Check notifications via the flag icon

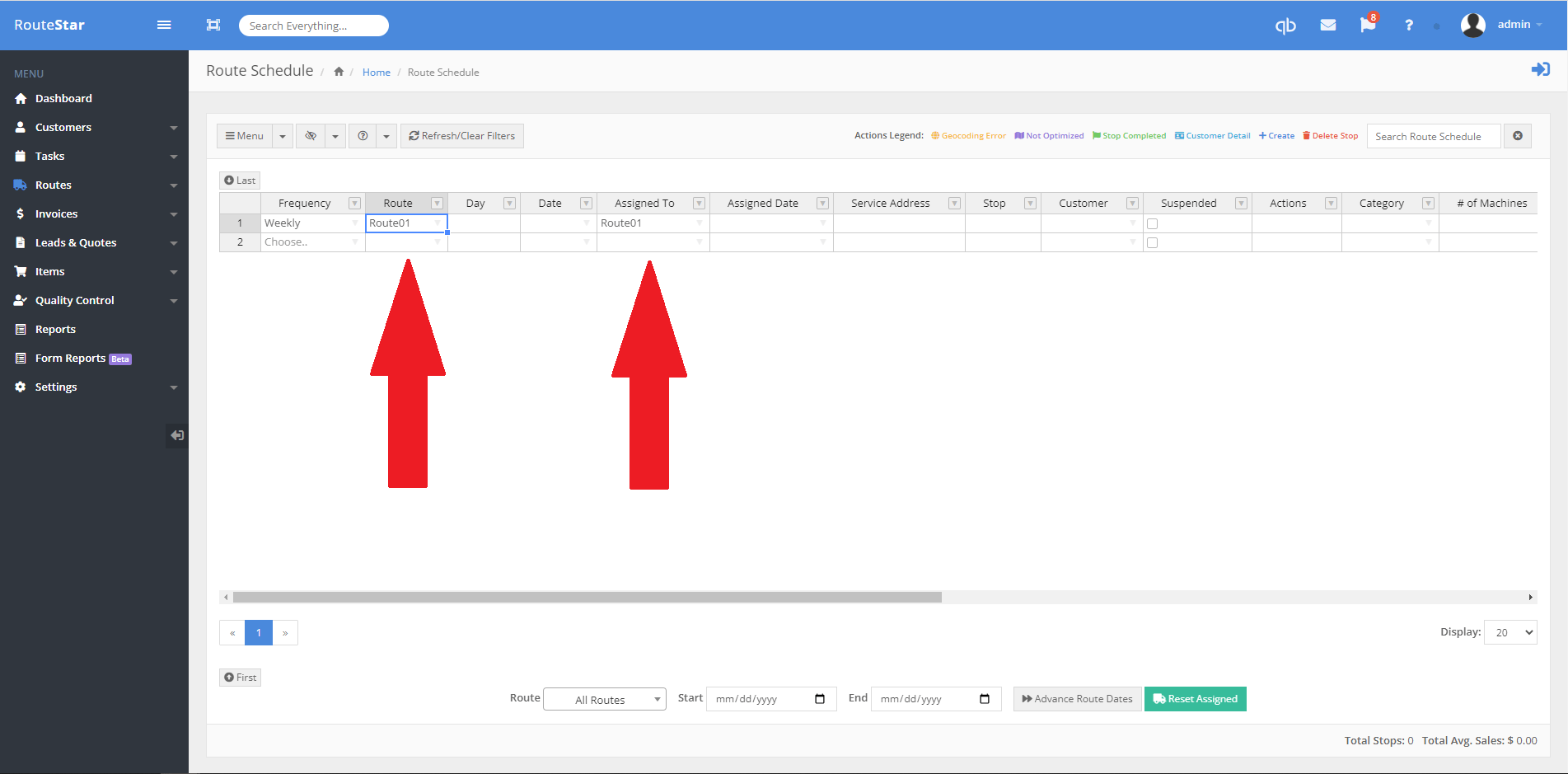(x=1368, y=26)
